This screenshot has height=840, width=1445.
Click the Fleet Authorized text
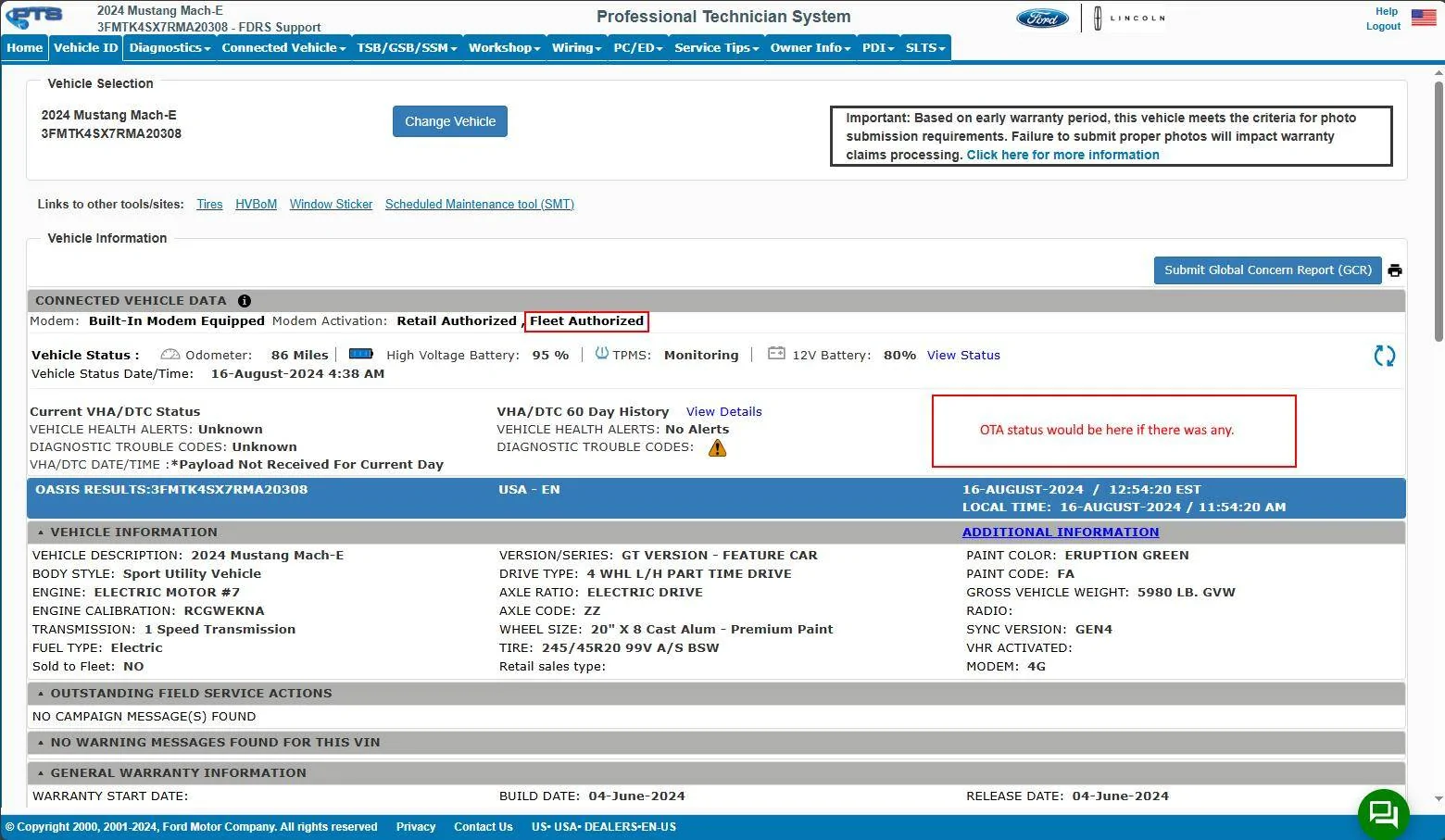pos(586,321)
